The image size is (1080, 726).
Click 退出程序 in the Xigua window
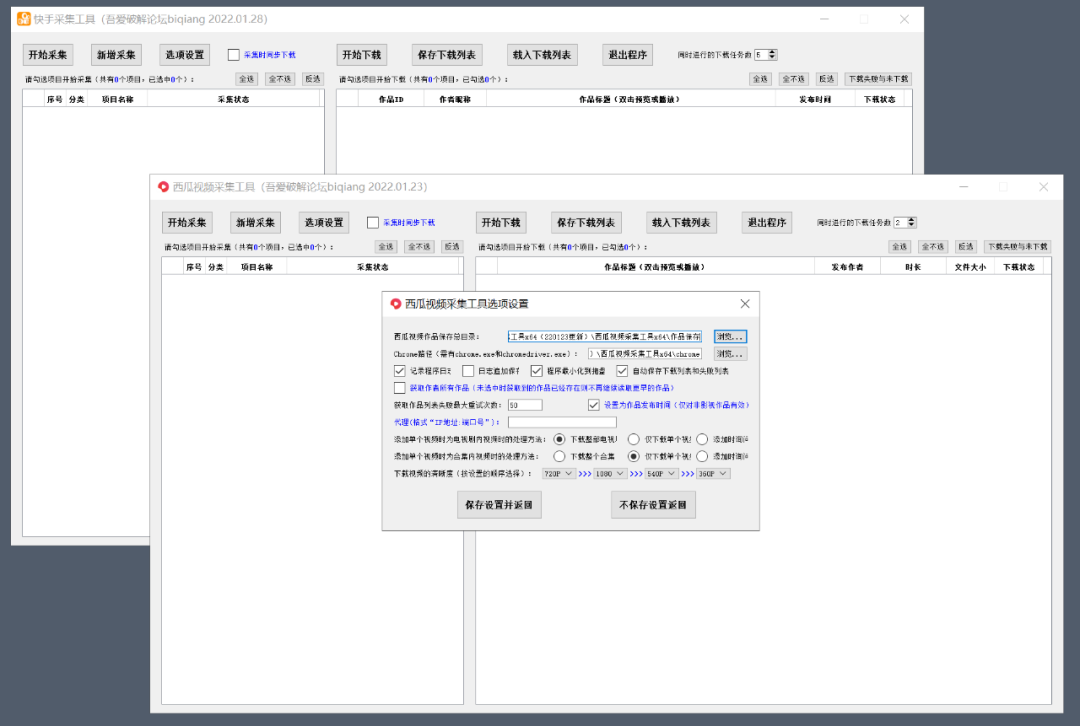coord(767,222)
